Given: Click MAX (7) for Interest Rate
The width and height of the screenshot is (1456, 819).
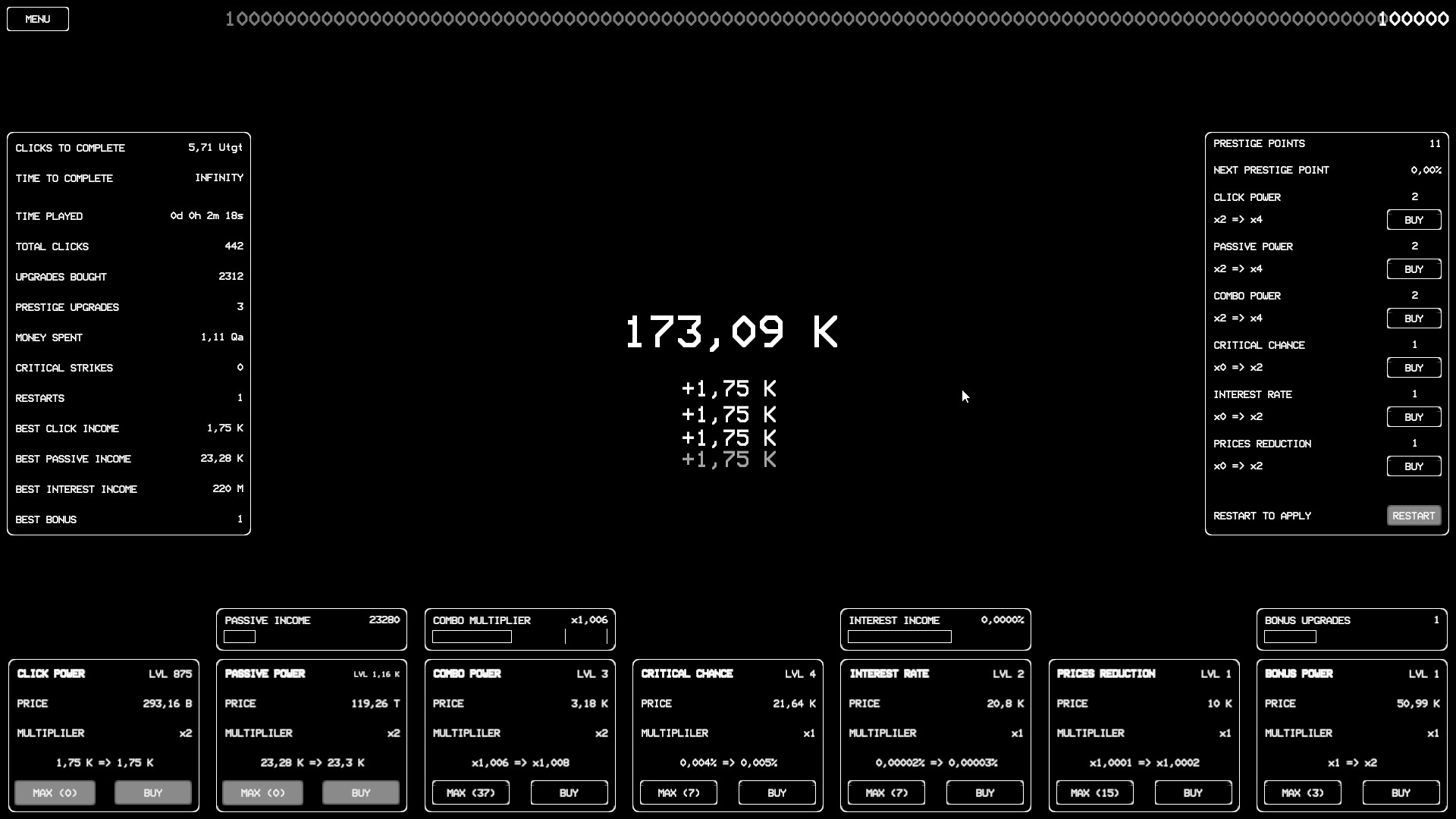Looking at the screenshot, I should click(885, 792).
